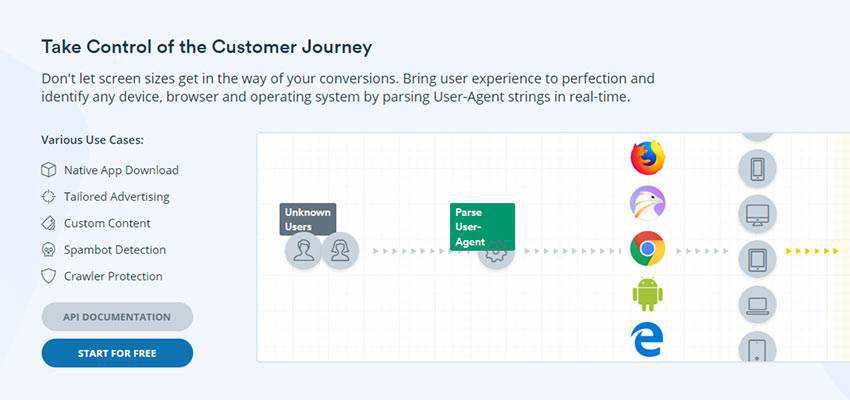850x400 pixels.
Task: Click the purple Pale Moon browser icon
Action: pyautogui.click(x=647, y=203)
